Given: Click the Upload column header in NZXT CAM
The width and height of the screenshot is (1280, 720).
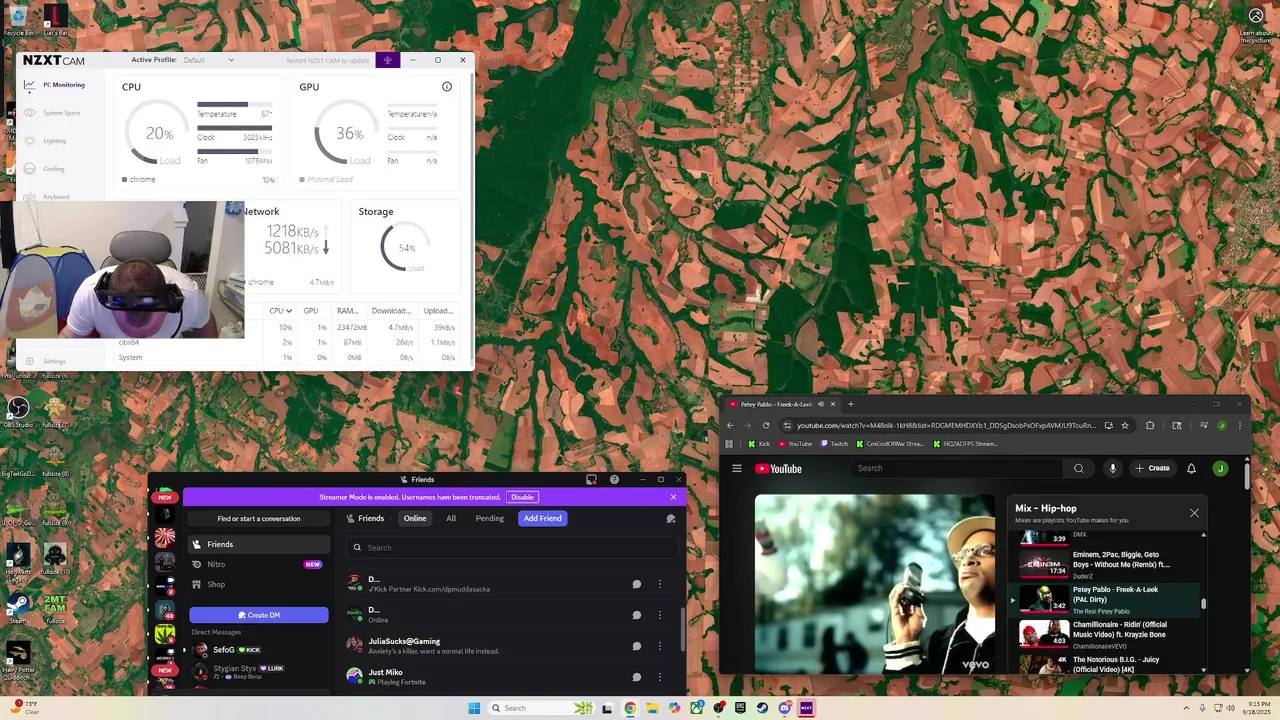Looking at the screenshot, I should pyautogui.click(x=438, y=311).
